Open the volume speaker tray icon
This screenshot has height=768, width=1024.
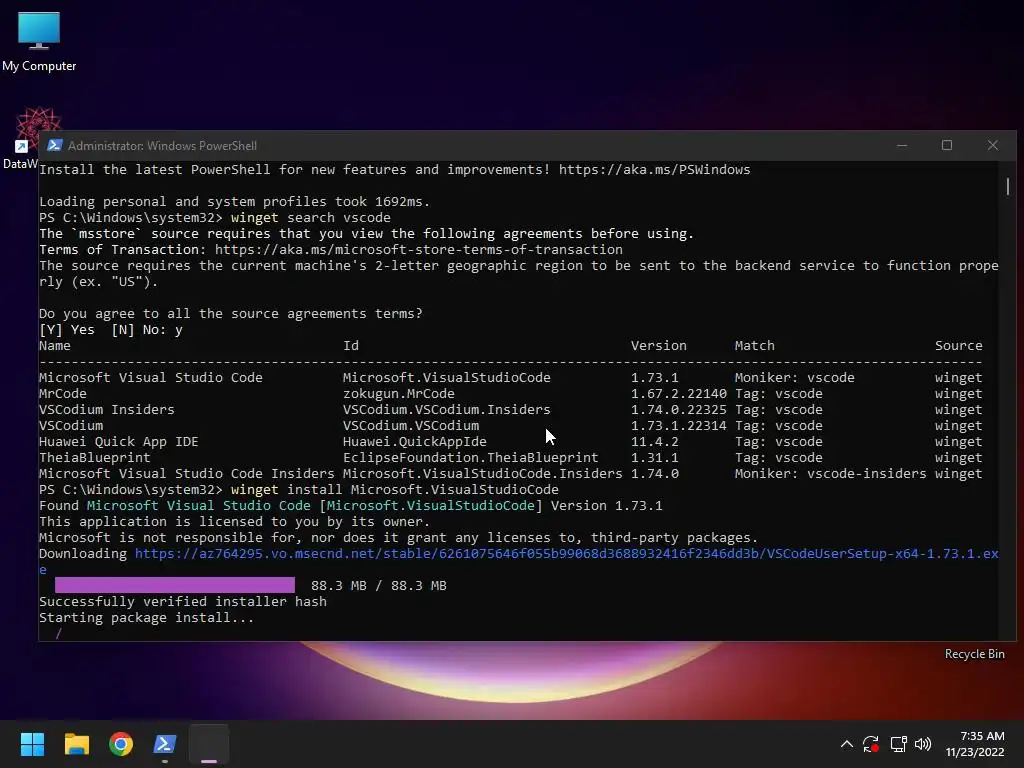(923, 744)
